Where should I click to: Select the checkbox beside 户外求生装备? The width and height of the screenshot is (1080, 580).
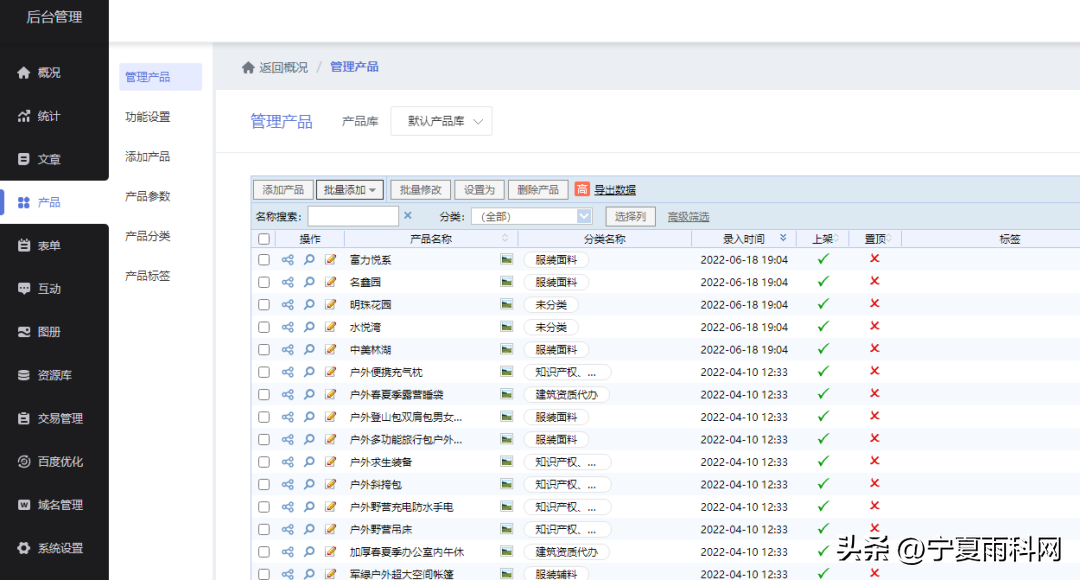264,462
